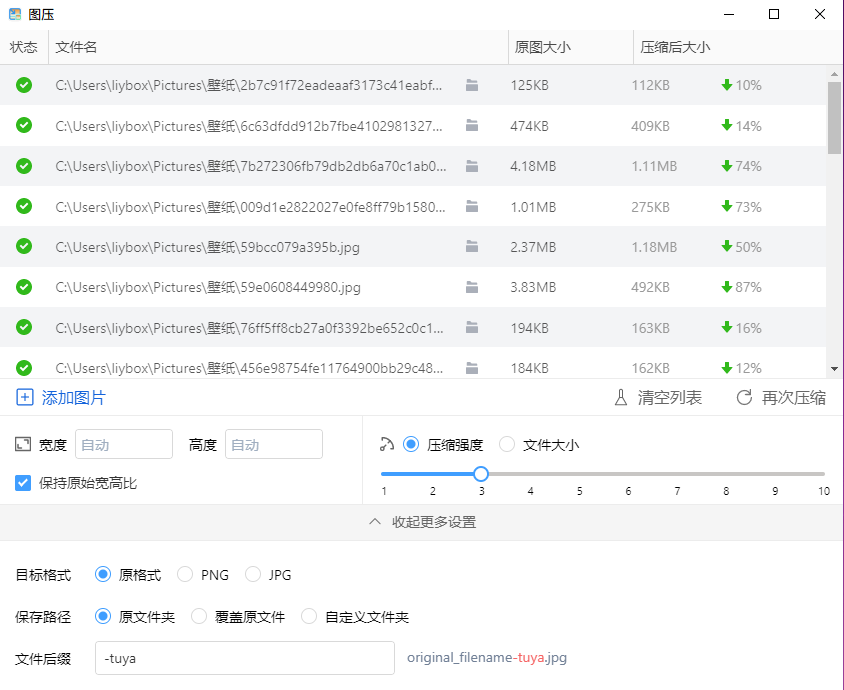This screenshot has width=844, height=690.
Task: Set compression slider to level 10
Action: pos(824,474)
